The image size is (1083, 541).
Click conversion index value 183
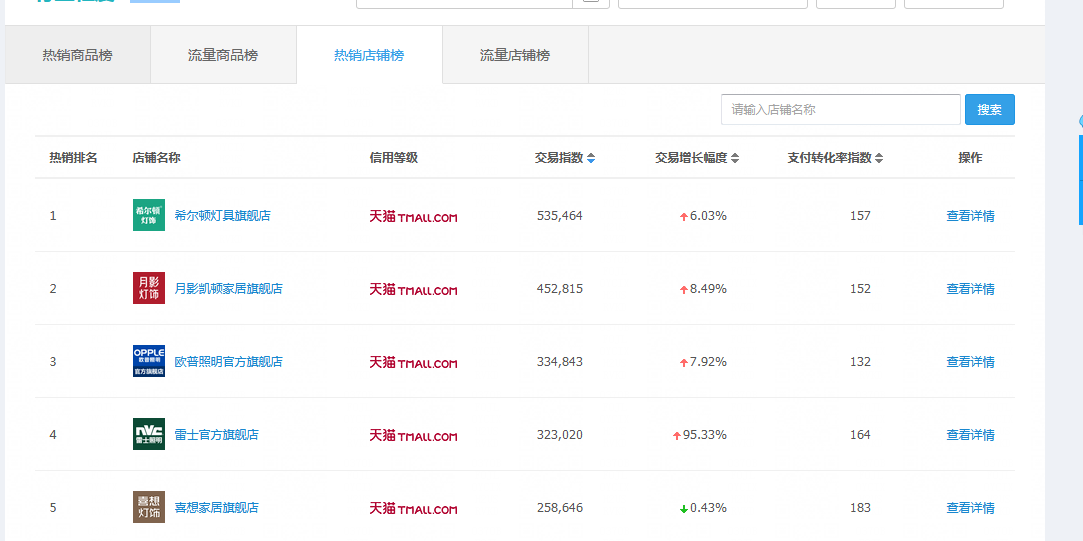(860, 508)
